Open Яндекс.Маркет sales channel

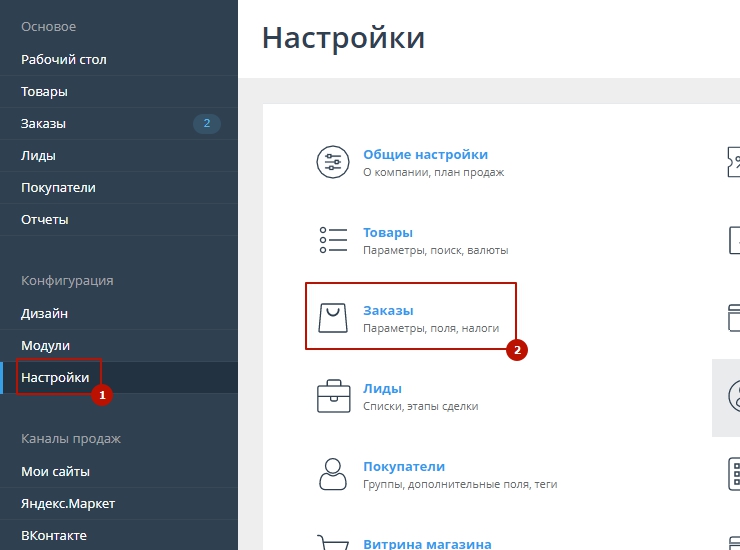pos(68,504)
